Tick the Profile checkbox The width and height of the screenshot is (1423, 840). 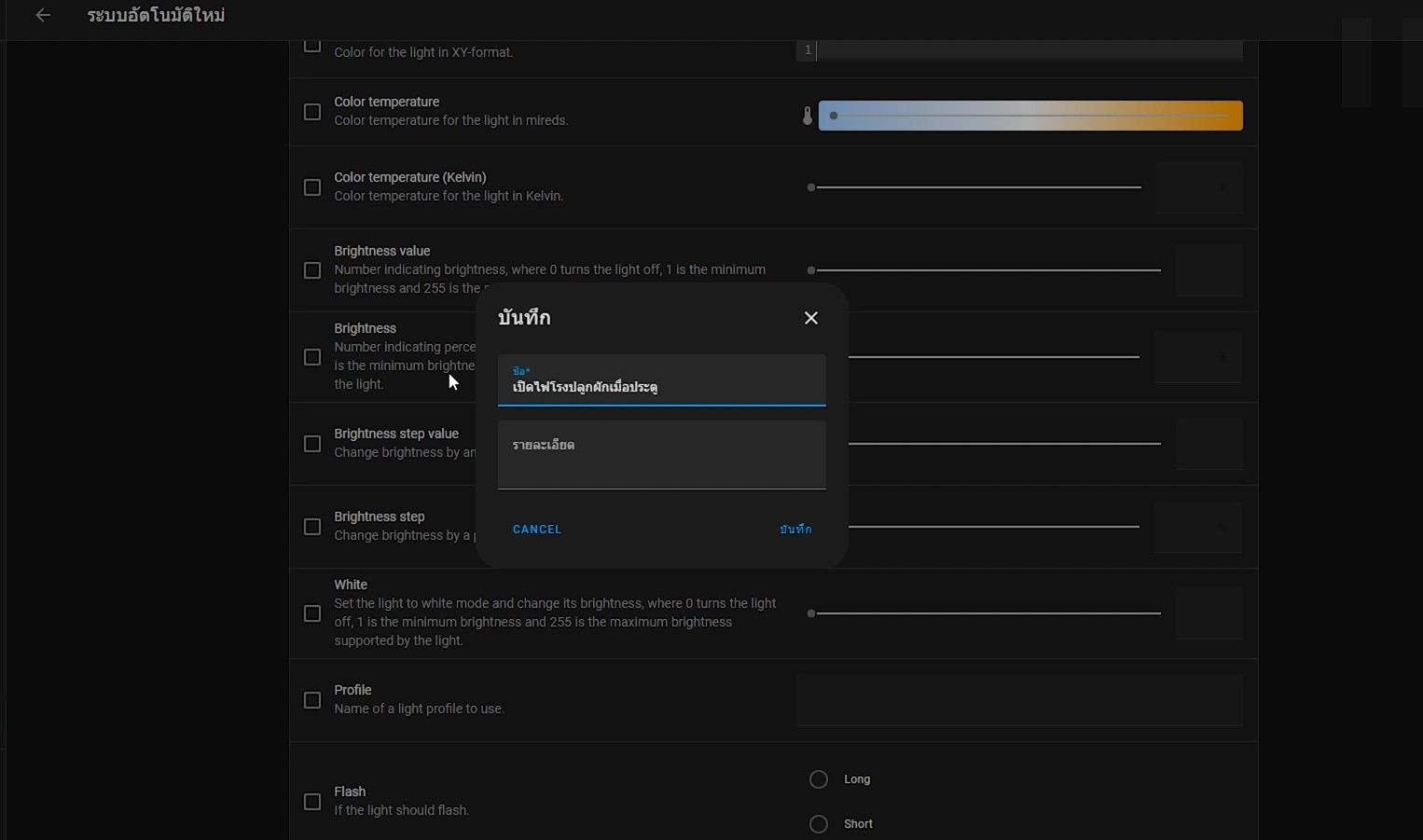(x=312, y=700)
